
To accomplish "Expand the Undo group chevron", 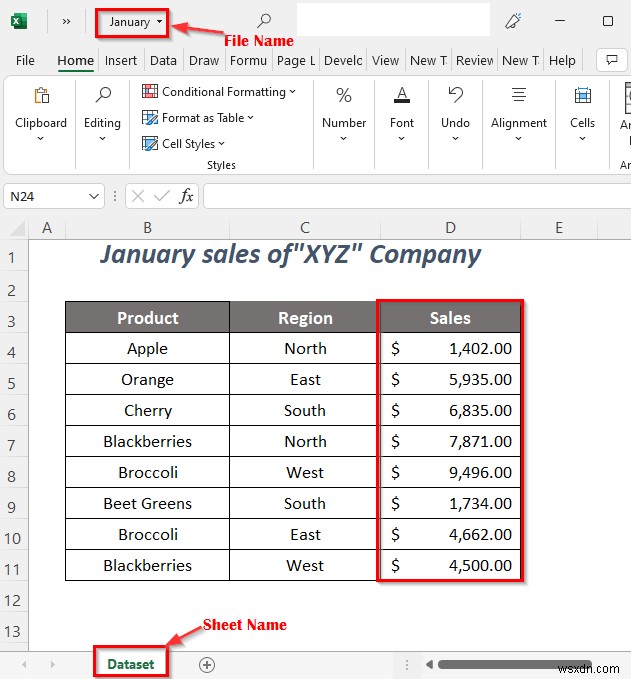I will [x=455, y=139].
